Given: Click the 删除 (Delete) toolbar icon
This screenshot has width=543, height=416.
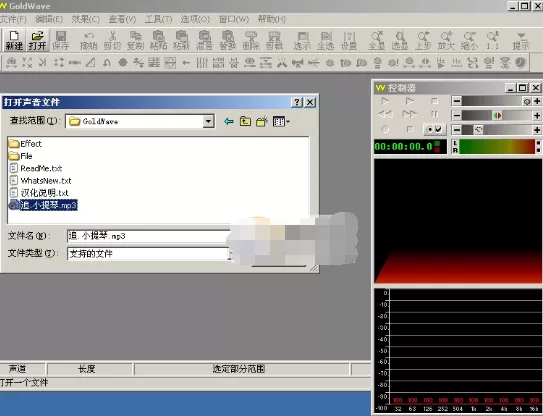Looking at the screenshot, I should tap(251, 40).
